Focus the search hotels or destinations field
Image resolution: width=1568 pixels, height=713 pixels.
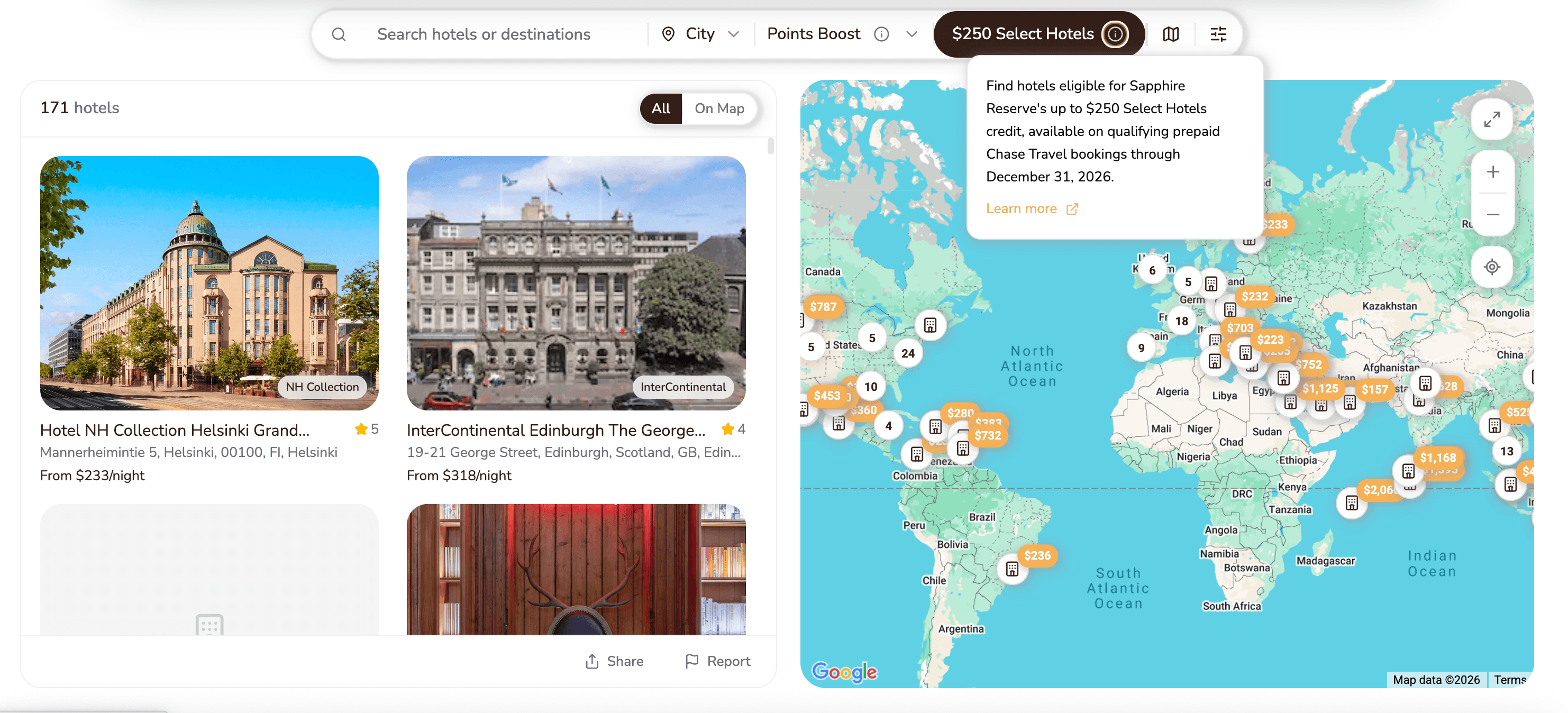tap(484, 34)
